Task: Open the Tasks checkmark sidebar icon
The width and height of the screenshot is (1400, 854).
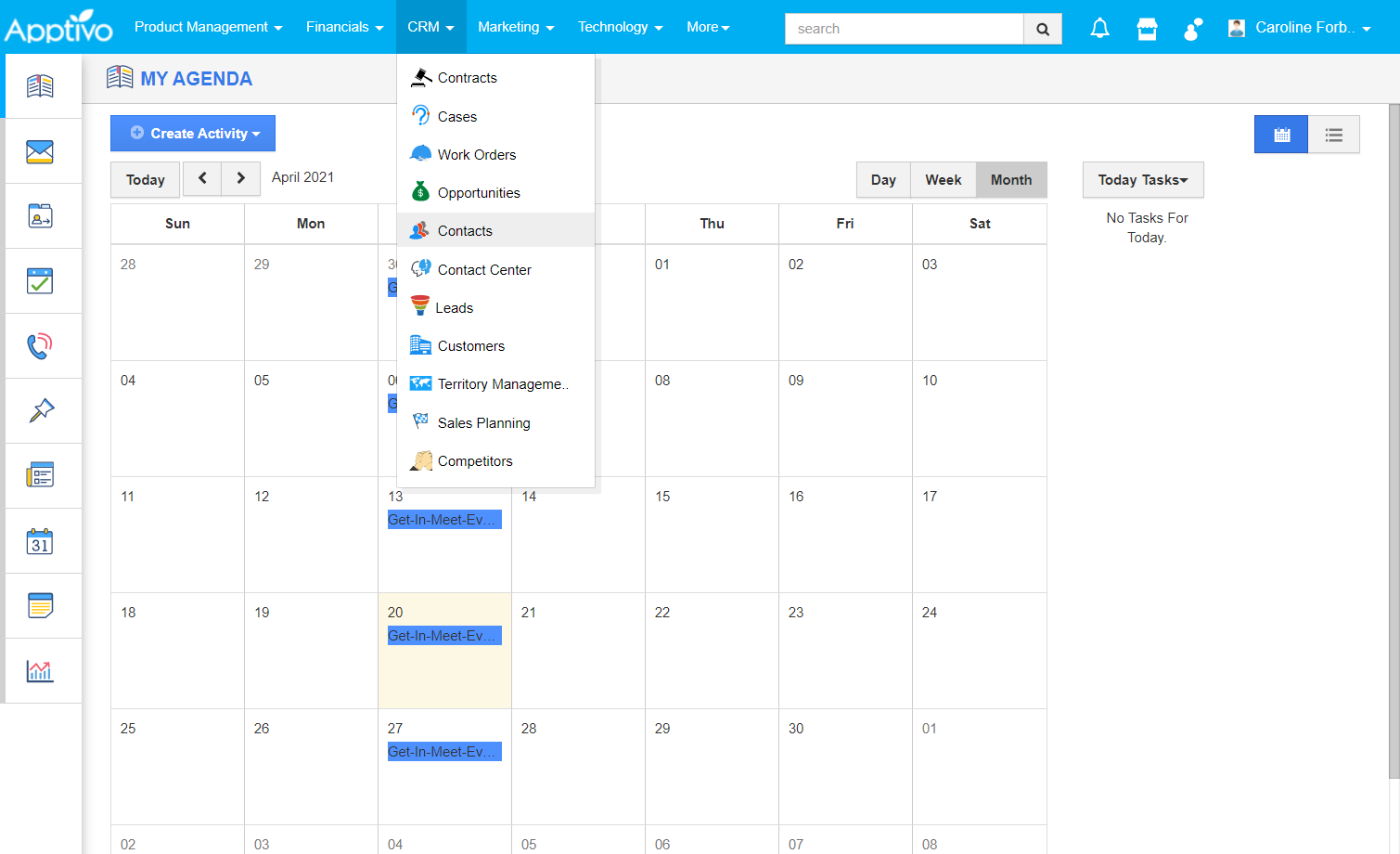Action: pos(43,280)
